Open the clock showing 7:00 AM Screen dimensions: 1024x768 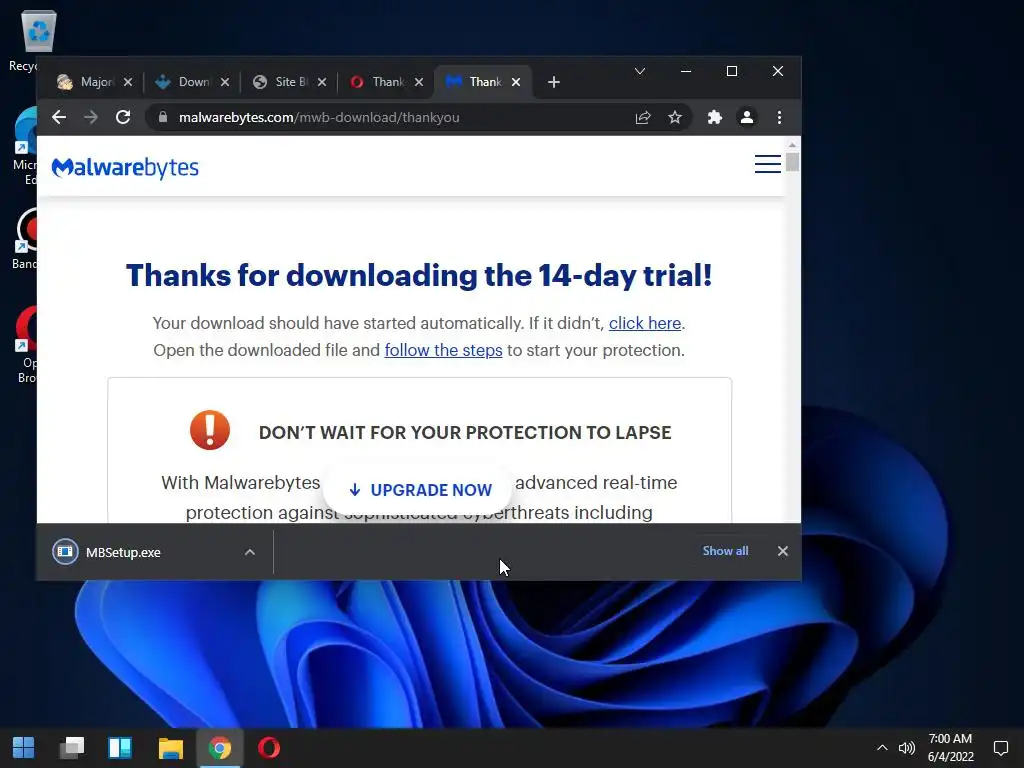(x=950, y=748)
